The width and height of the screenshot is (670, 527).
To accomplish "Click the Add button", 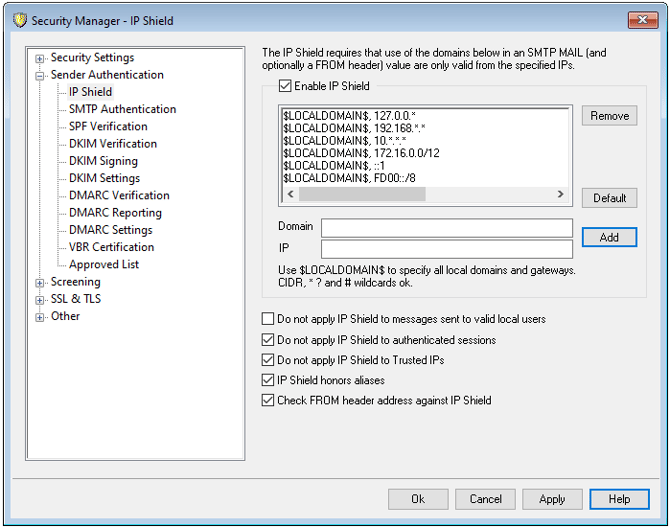I will click(x=609, y=238).
